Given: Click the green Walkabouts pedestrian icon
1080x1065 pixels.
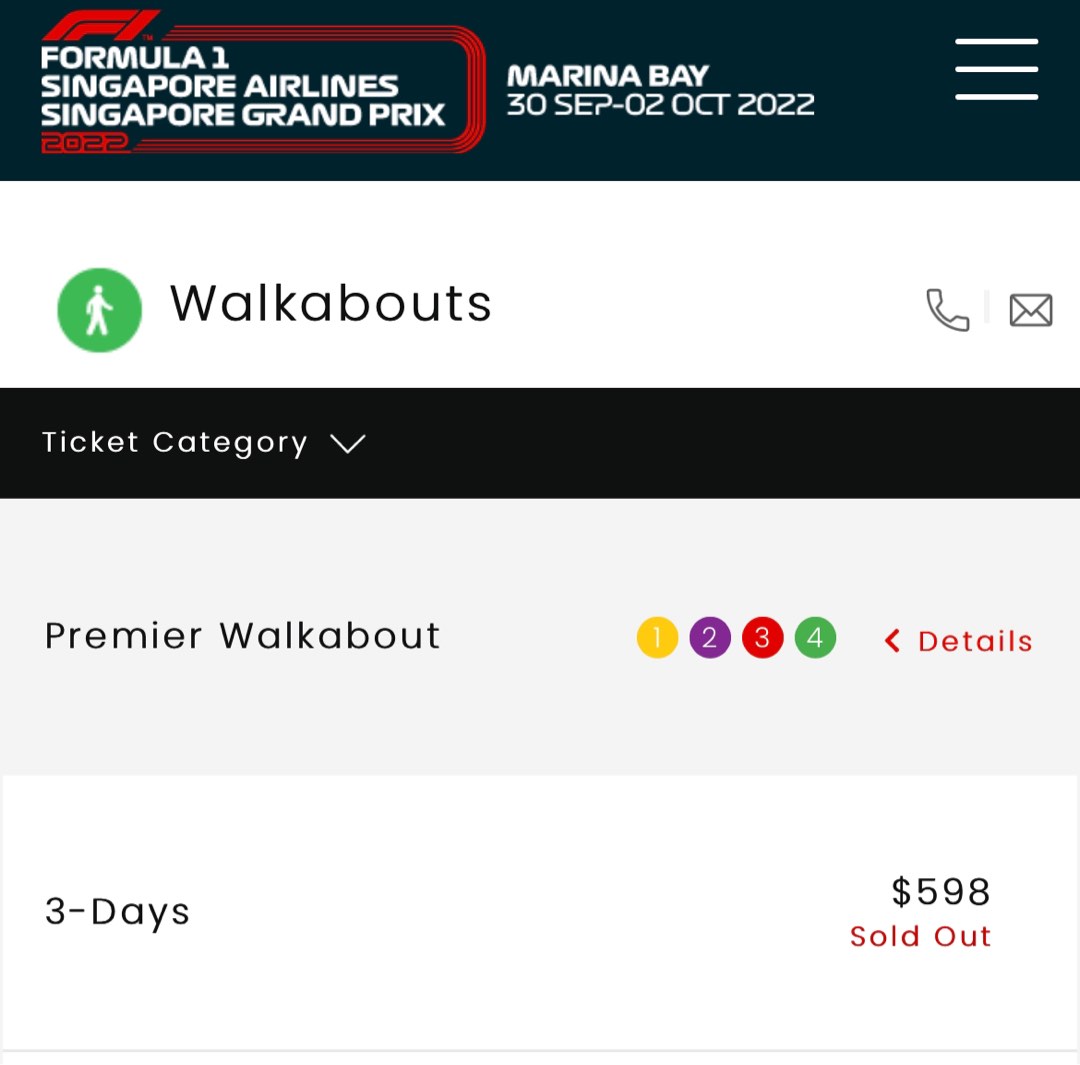Looking at the screenshot, I should 99,310.
